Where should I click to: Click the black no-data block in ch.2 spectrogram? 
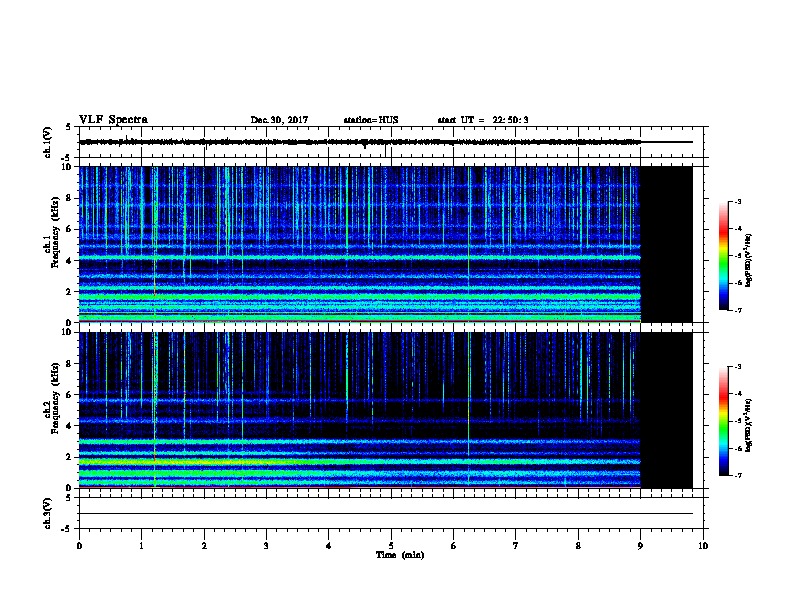(x=667, y=410)
